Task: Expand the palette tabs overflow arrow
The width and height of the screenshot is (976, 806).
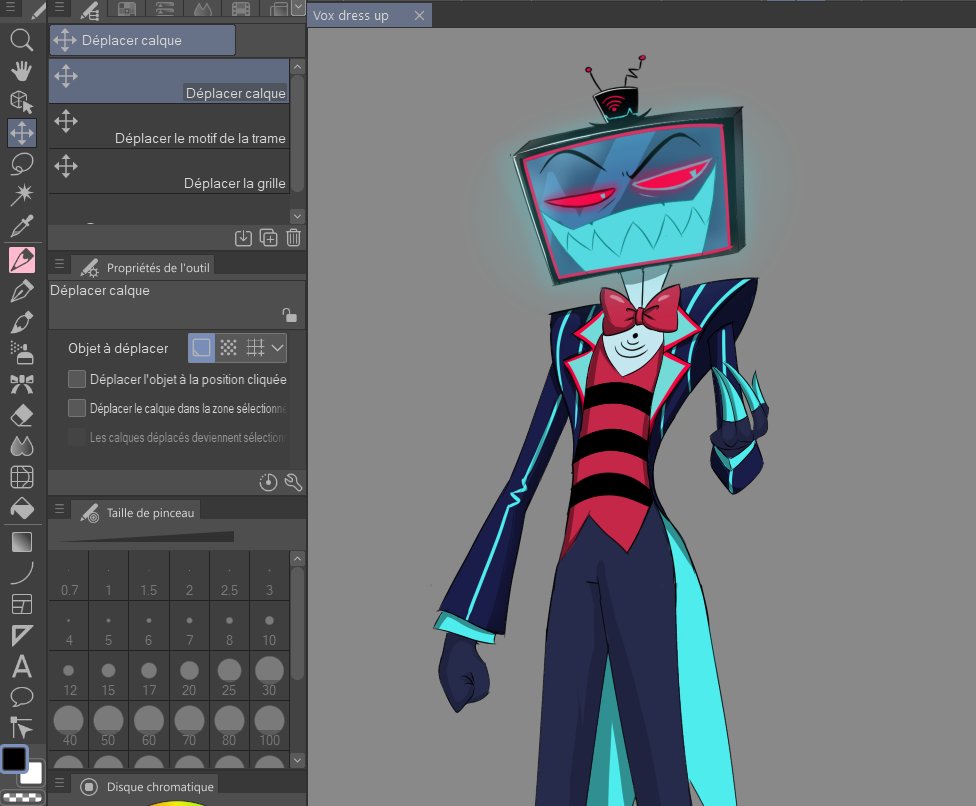Action: (298, 7)
